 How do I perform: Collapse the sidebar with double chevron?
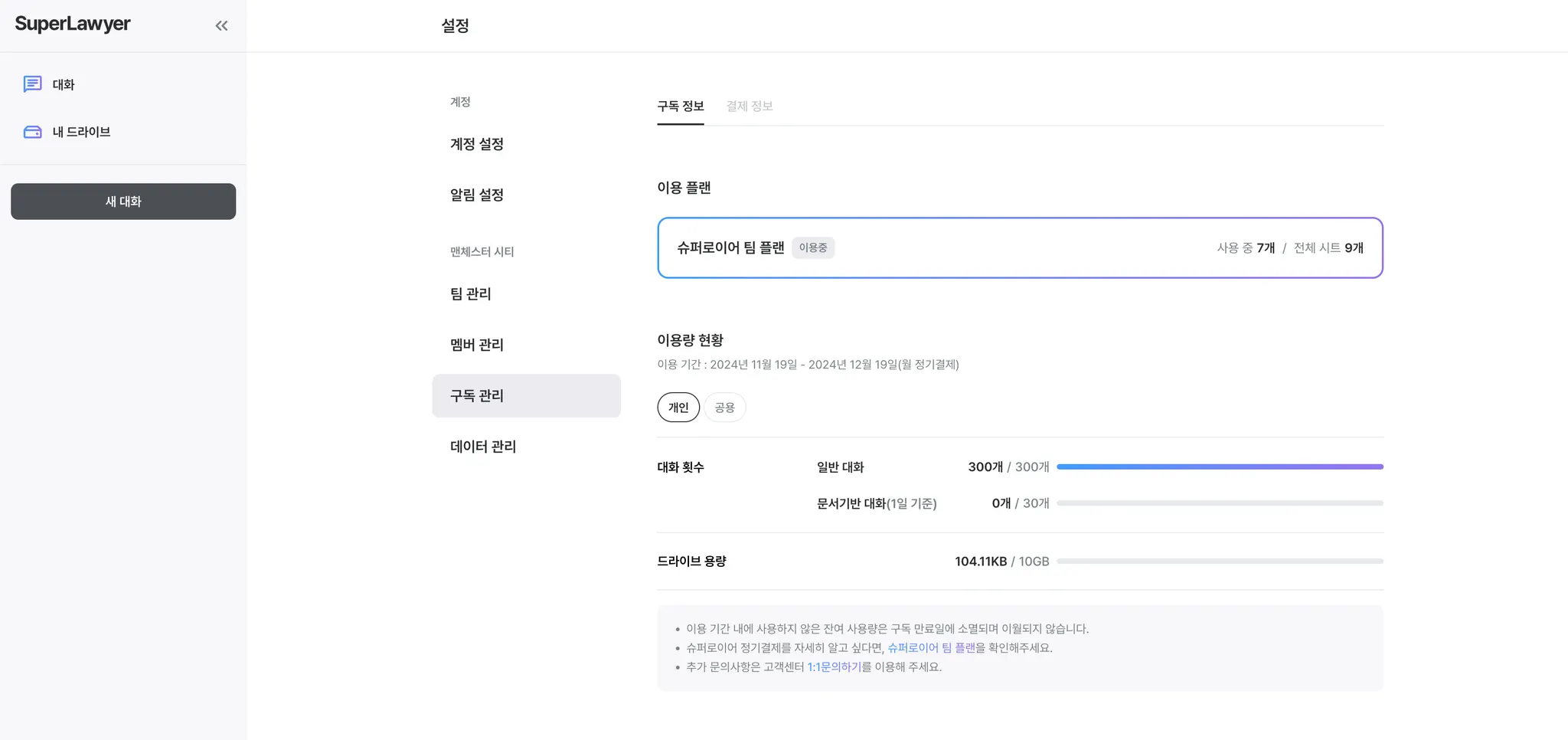(221, 26)
